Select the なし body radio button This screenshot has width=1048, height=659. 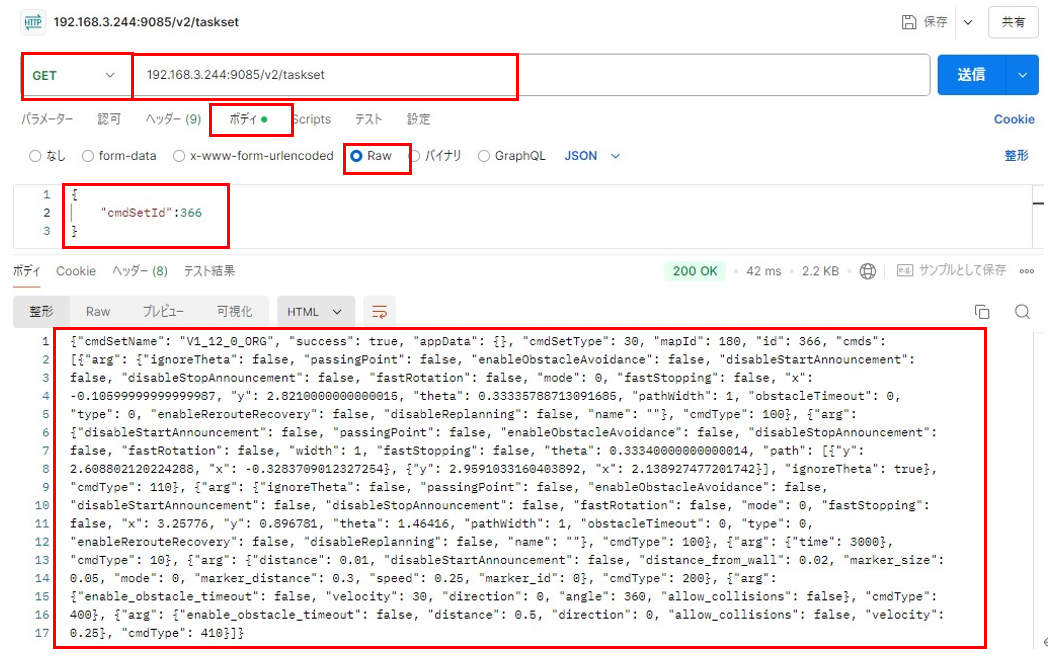tap(35, 156)
